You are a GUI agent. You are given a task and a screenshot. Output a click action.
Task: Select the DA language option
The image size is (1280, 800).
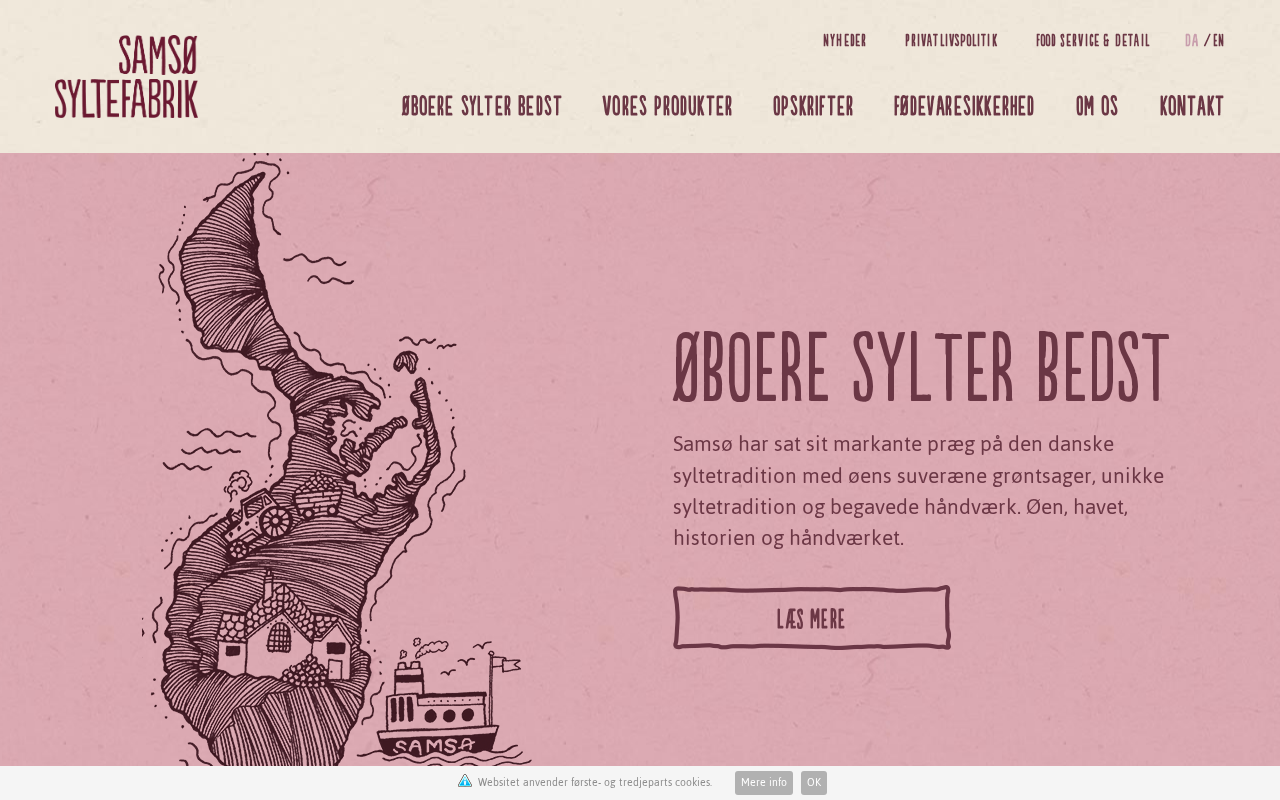pos(1192,41)
